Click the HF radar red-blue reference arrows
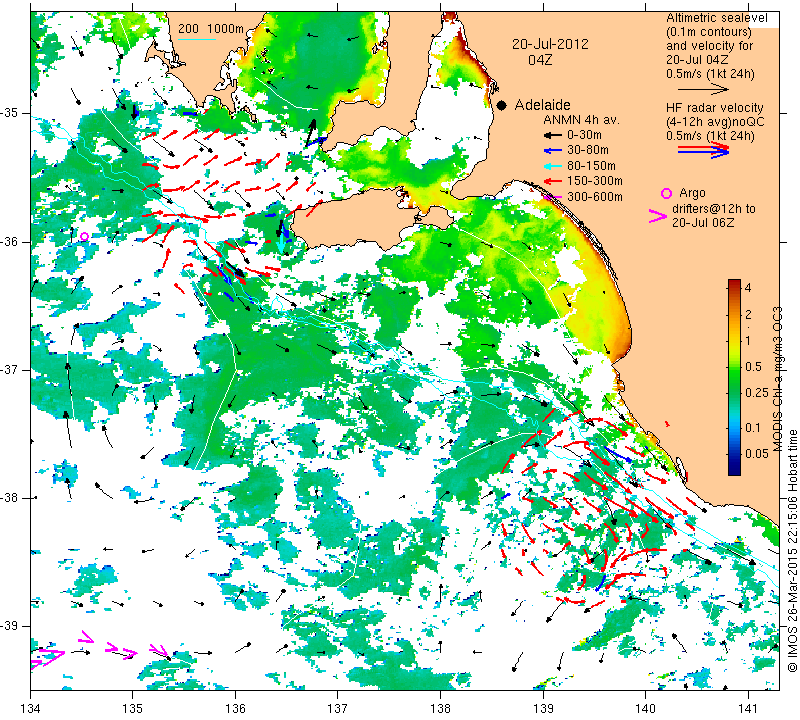 click(703, 150)
